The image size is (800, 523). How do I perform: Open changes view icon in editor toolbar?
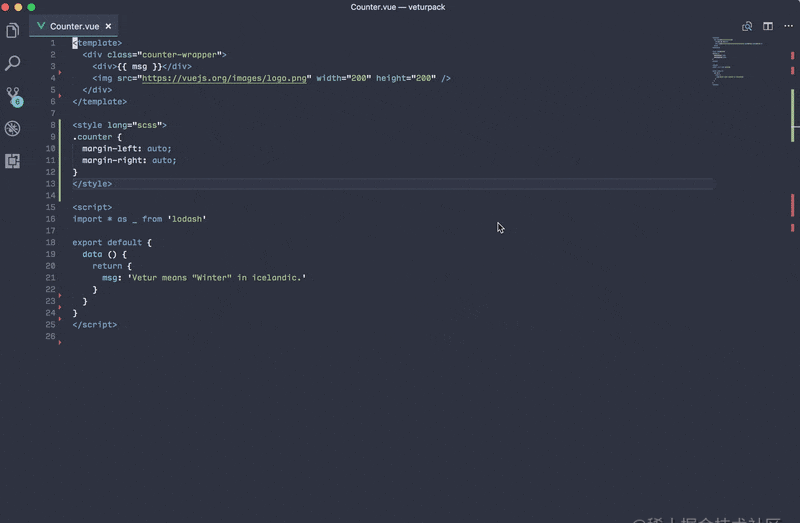pyautogui.click(x=747, y=26)
